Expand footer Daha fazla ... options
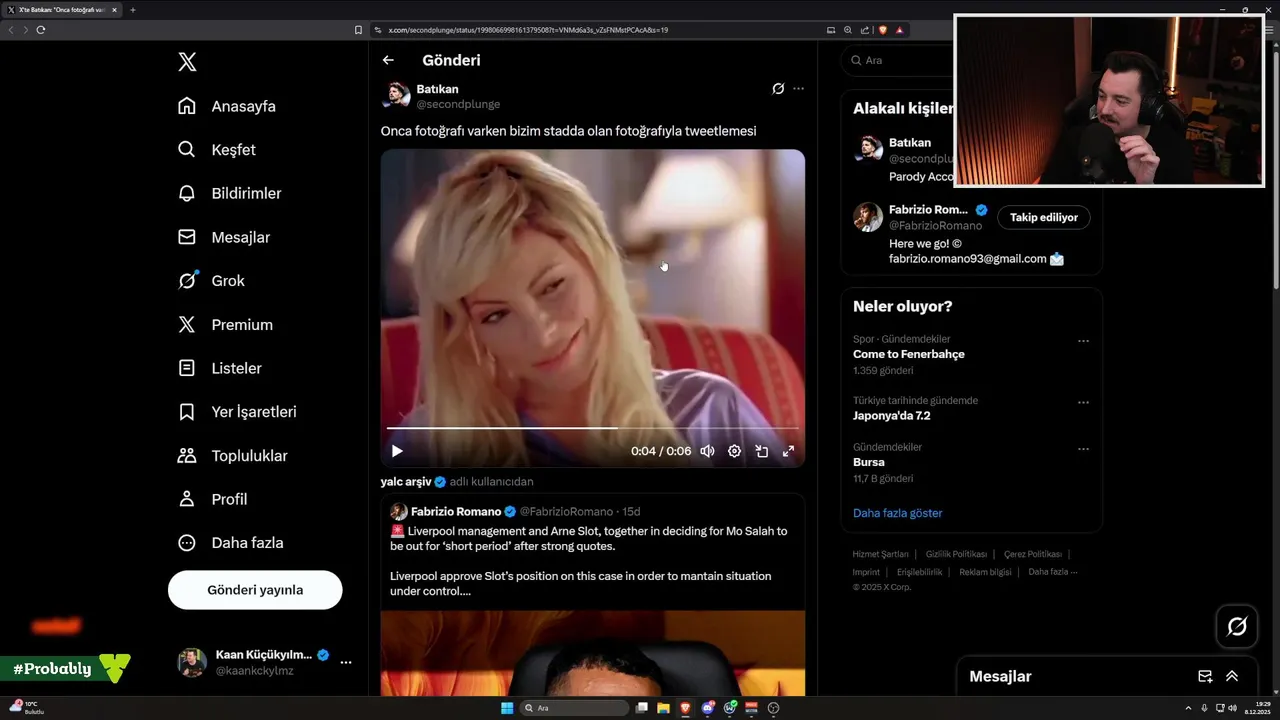 click(1053, 572)
